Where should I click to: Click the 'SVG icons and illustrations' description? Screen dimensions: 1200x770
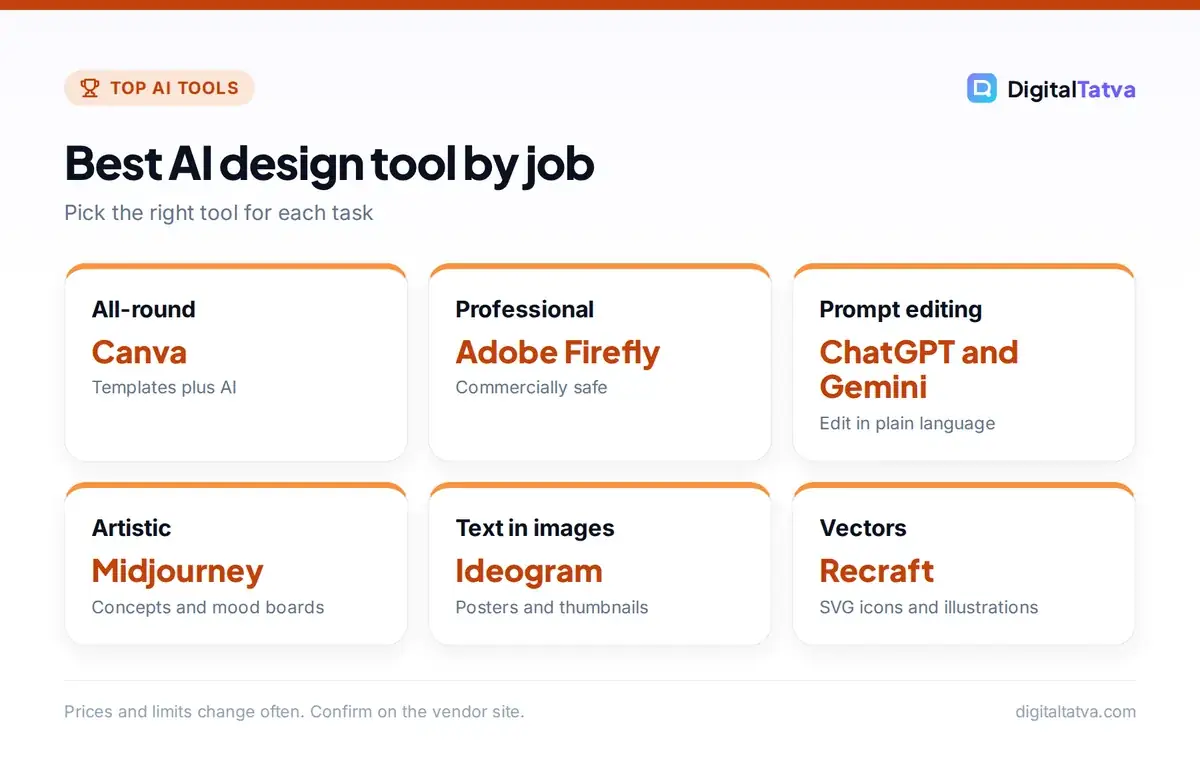(x=929, y=607)
